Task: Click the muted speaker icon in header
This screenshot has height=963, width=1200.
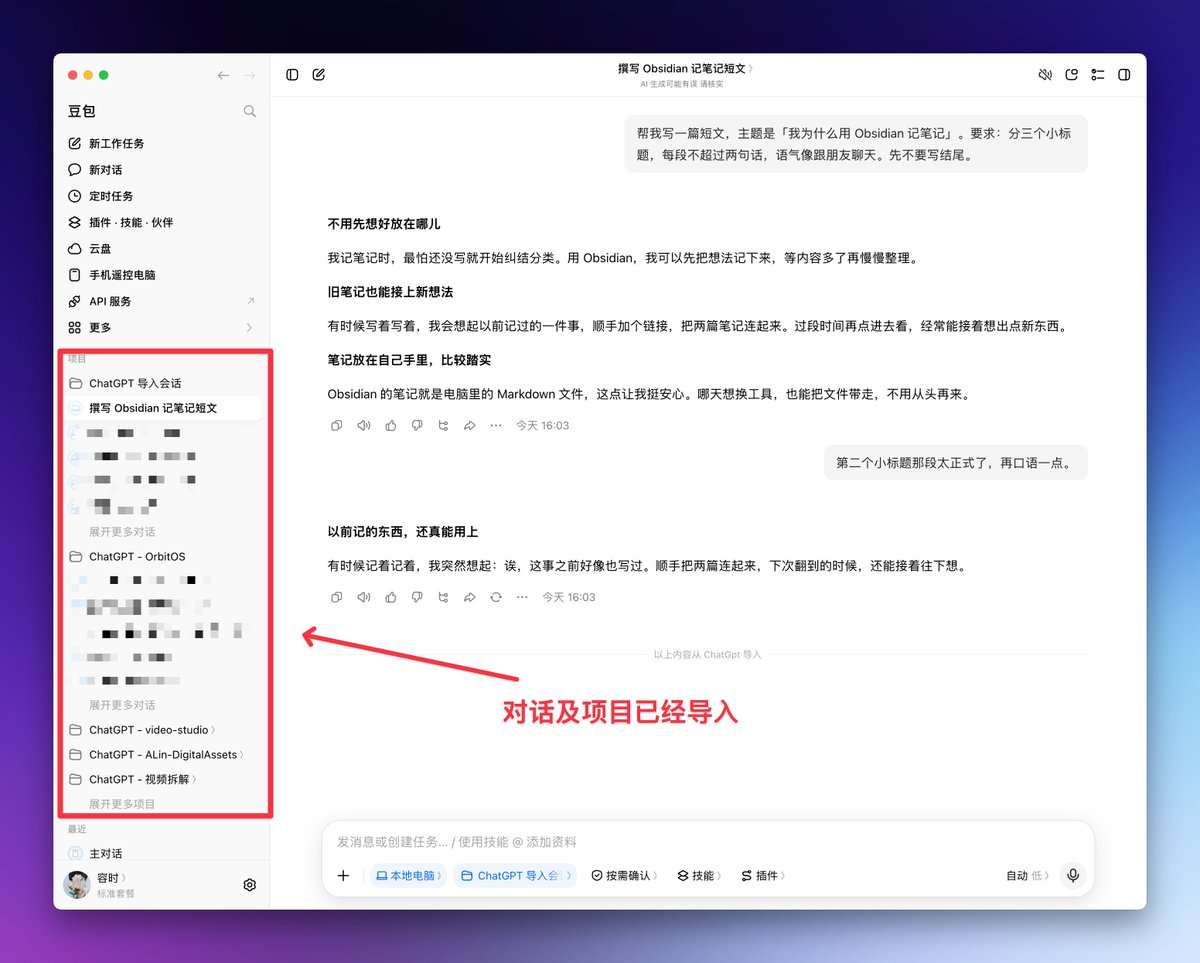Action: tap(1045, 75)
